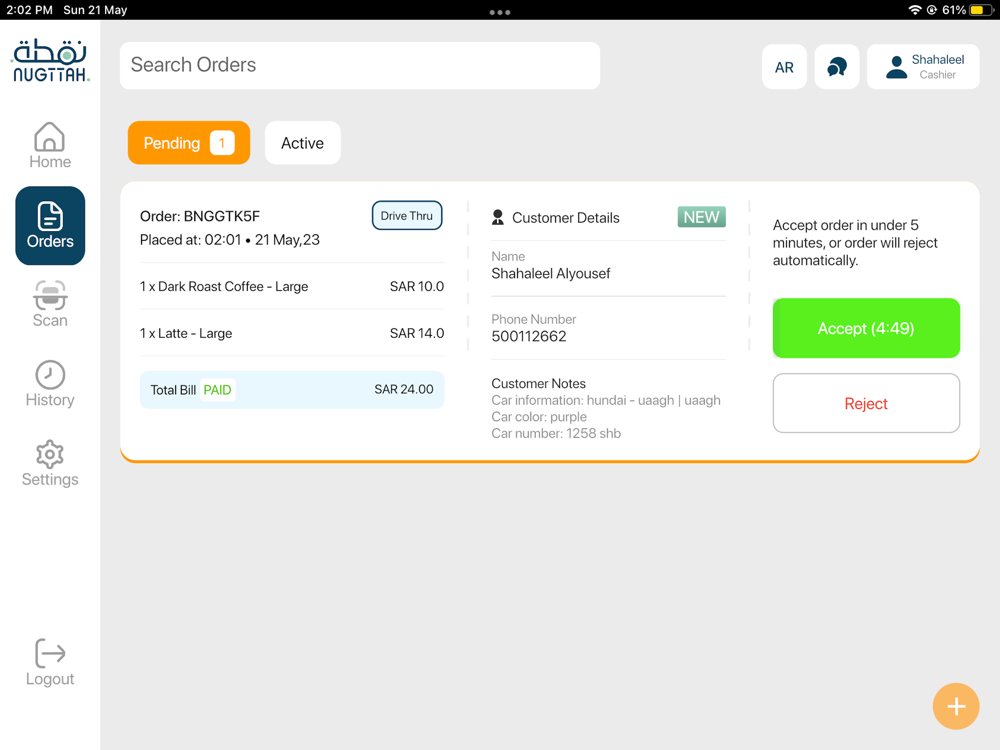Click the Drive Thru badge

tap(407, 216)
